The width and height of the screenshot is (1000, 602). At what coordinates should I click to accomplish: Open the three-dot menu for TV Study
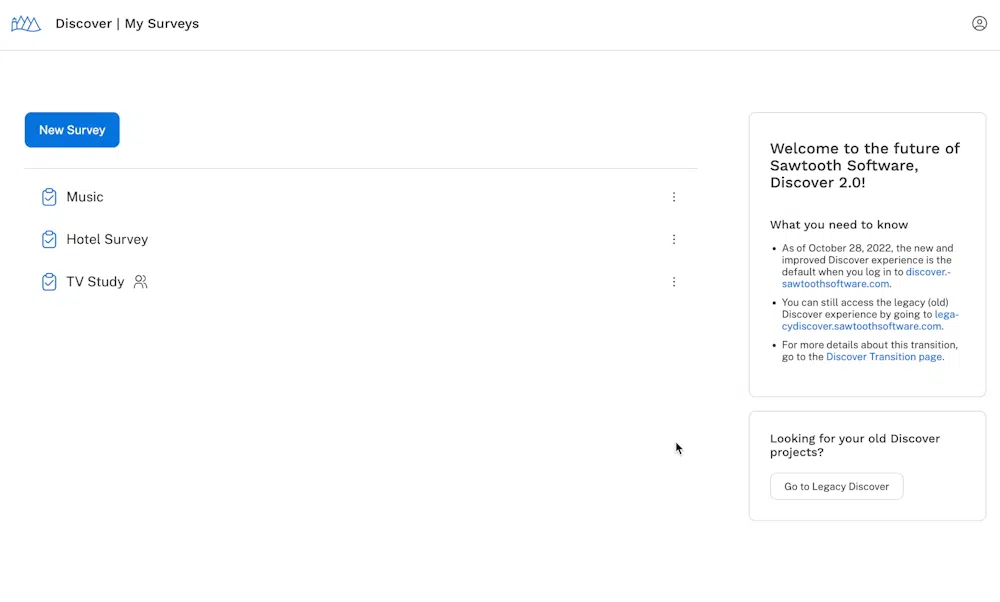(x=673, y=282)
